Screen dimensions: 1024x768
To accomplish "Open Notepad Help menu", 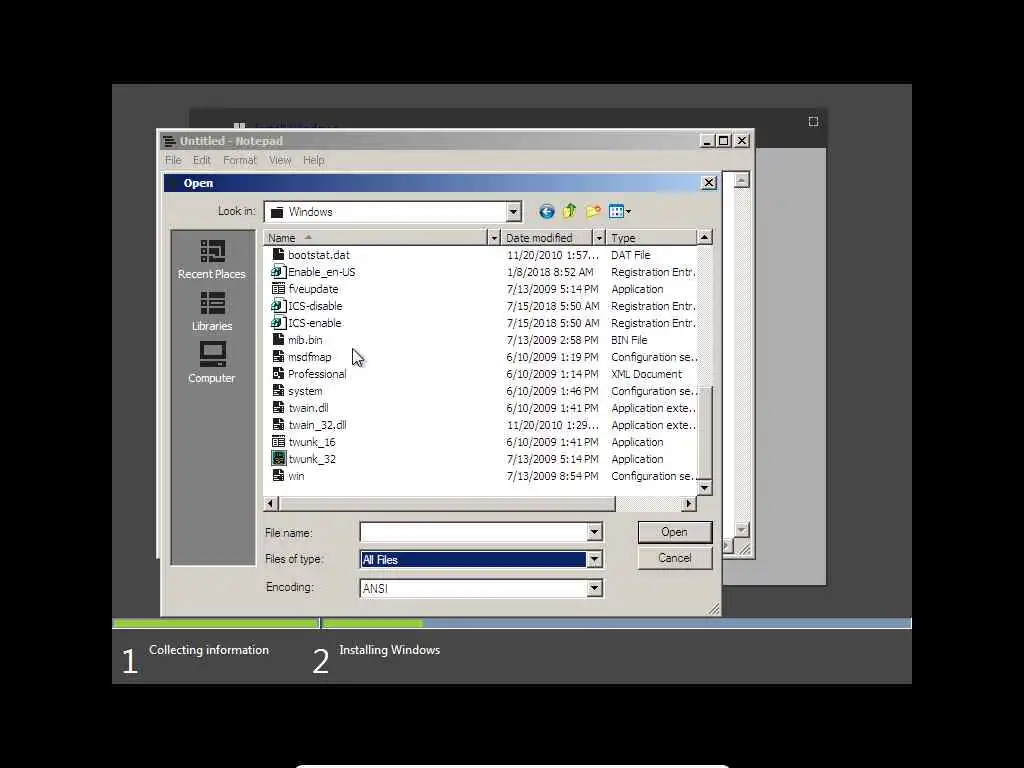I will click(313, 160).
